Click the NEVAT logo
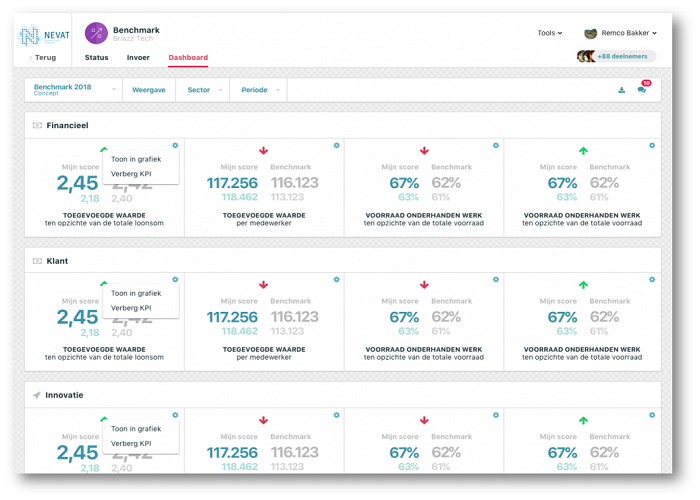The width and height of the screenshot is (700, 500). (43, 35)
